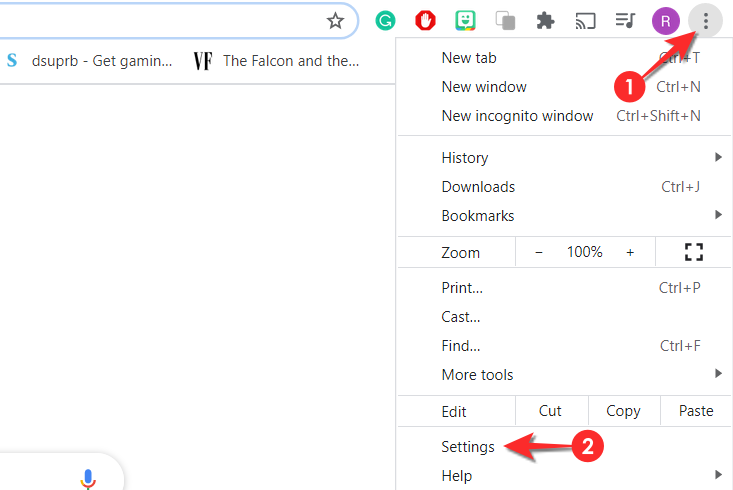The height and width of the screenshot is (490, 733).
Task: Open the dsuprb bookmark
Action: pos(90,61)
